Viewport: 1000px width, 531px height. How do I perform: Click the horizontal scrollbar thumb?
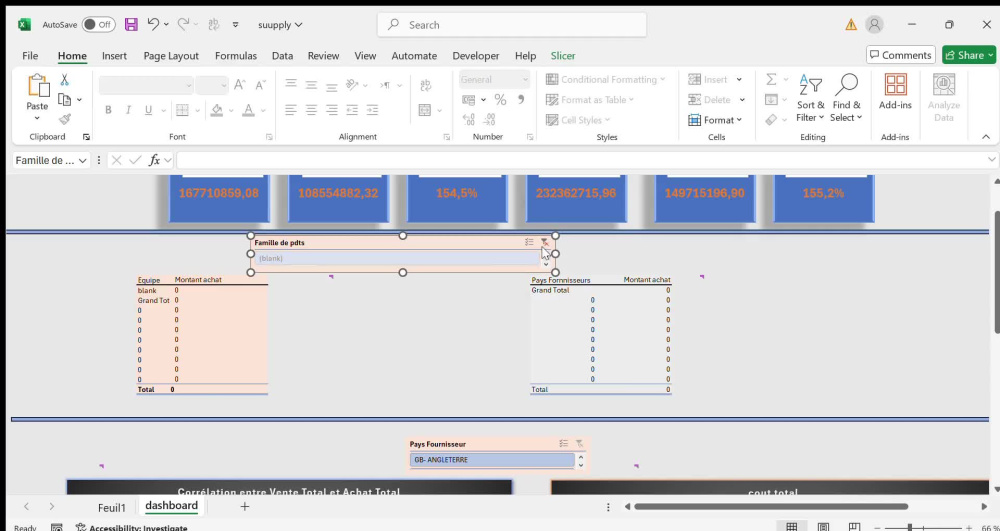click(770, 507)
